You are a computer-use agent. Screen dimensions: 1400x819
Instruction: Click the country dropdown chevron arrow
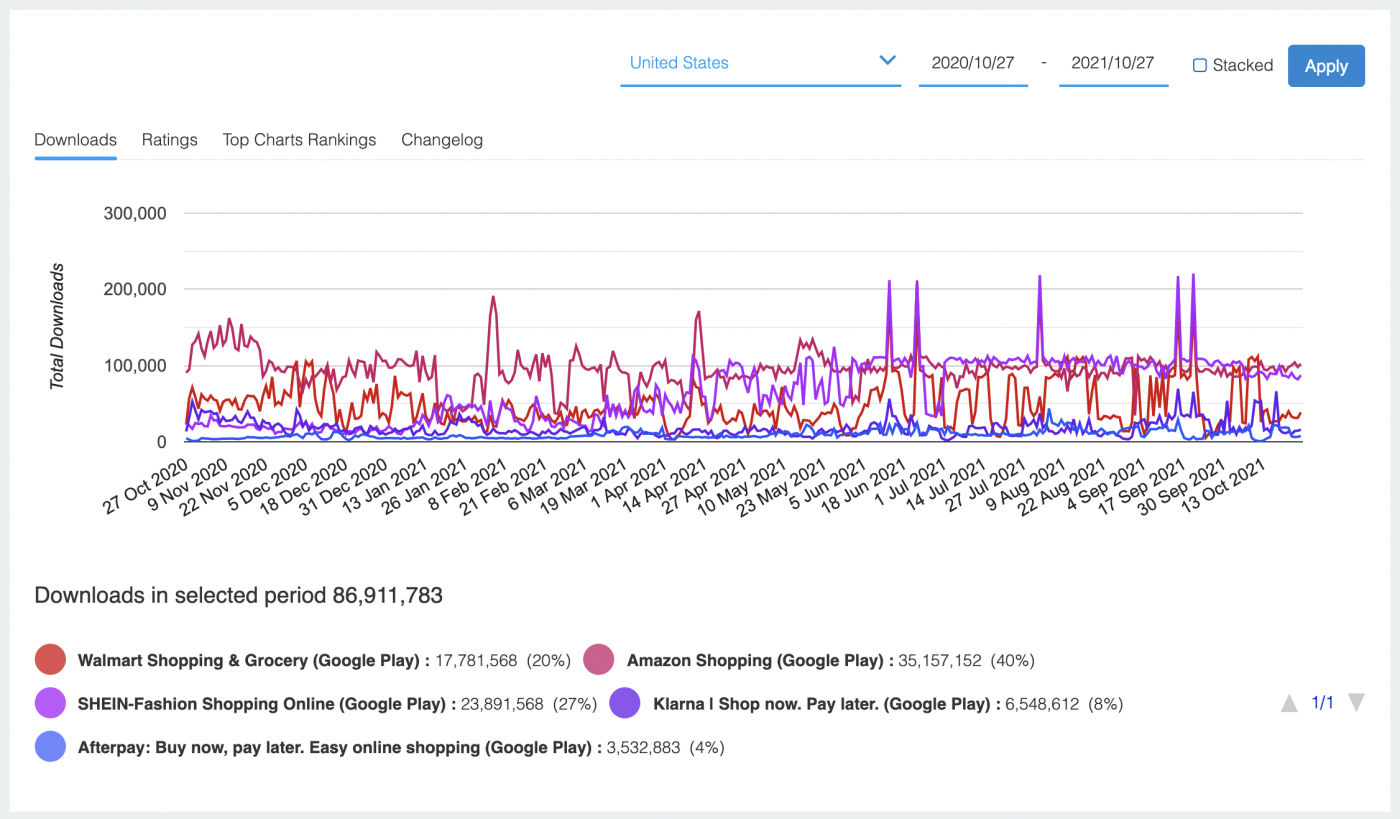coord(886,61)
